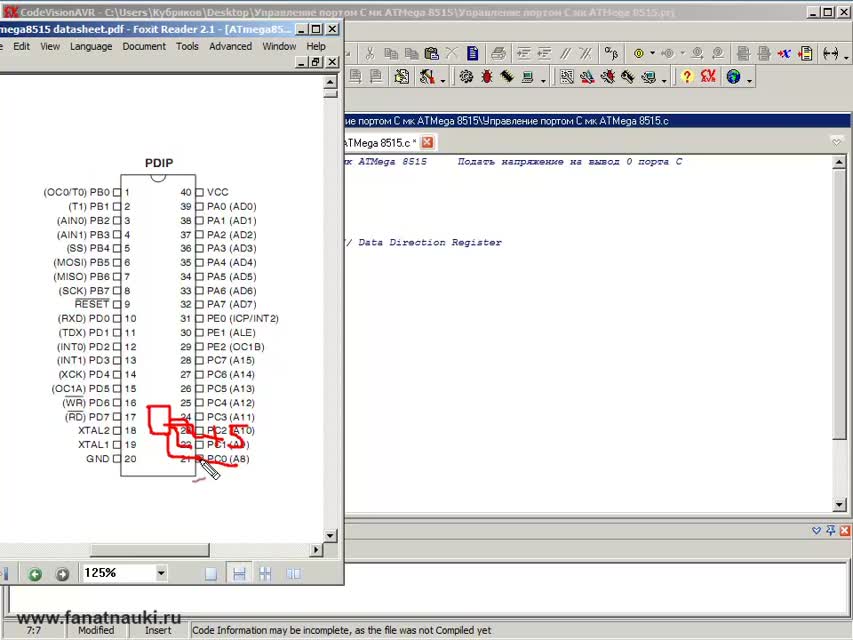Click 'Insert' mode in status bar
The width and height of the screenshot is (853, 640).
tap(158, 630)
